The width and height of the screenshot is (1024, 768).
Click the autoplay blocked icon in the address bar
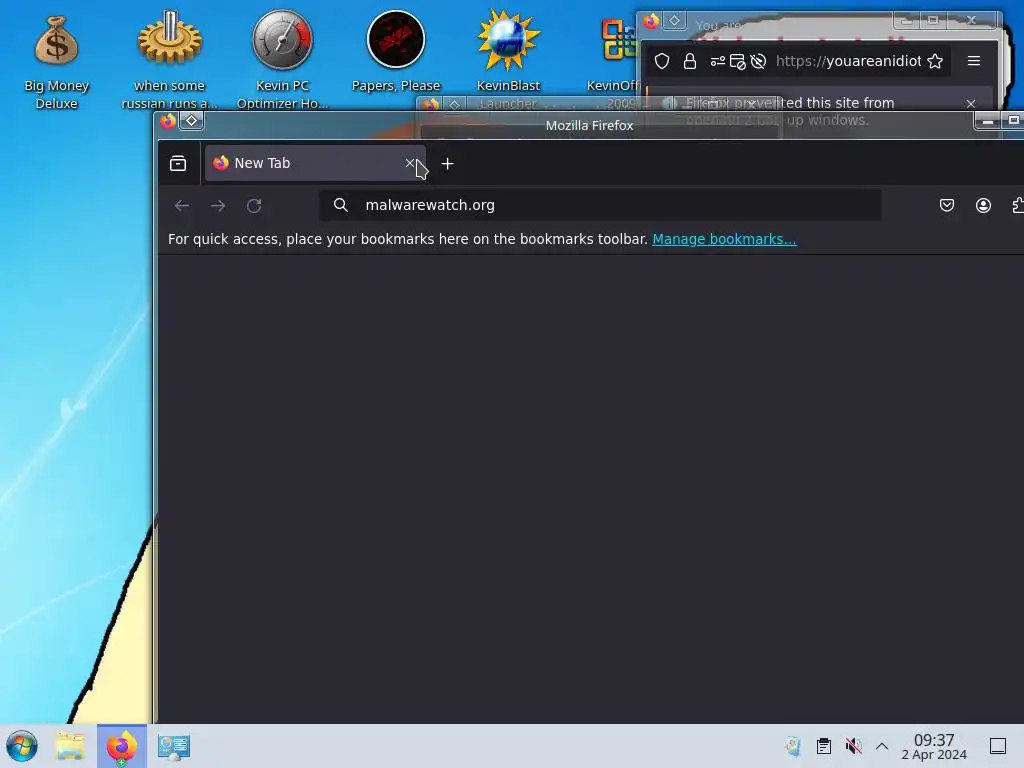[x=758, y=61]
